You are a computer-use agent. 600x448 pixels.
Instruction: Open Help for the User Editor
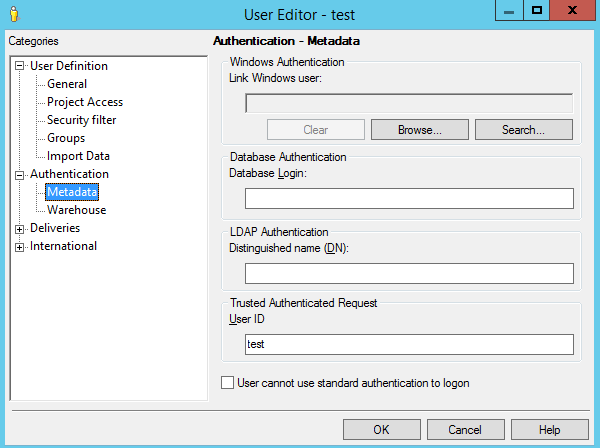click(x=549, y=429)
